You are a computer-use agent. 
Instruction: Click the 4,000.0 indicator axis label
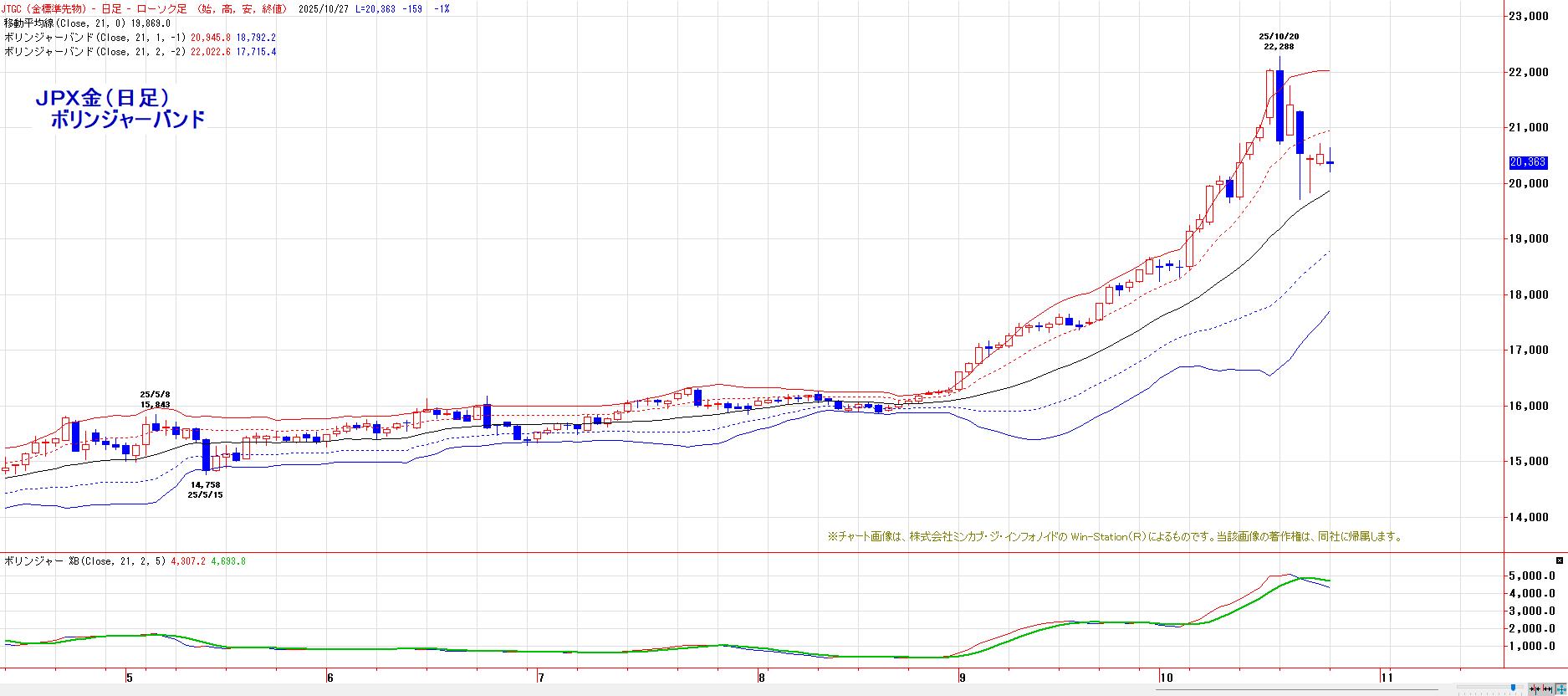(1533, 594)
